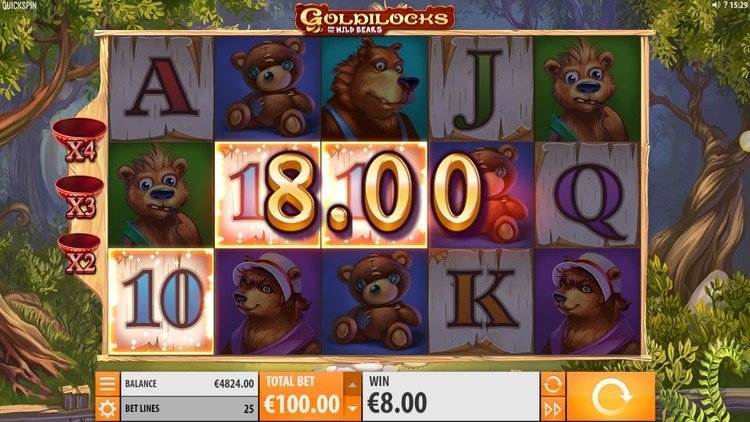Click the Bet Lines 25 display
The width and height of the screenshot is (750, 422).
point(189,409)
